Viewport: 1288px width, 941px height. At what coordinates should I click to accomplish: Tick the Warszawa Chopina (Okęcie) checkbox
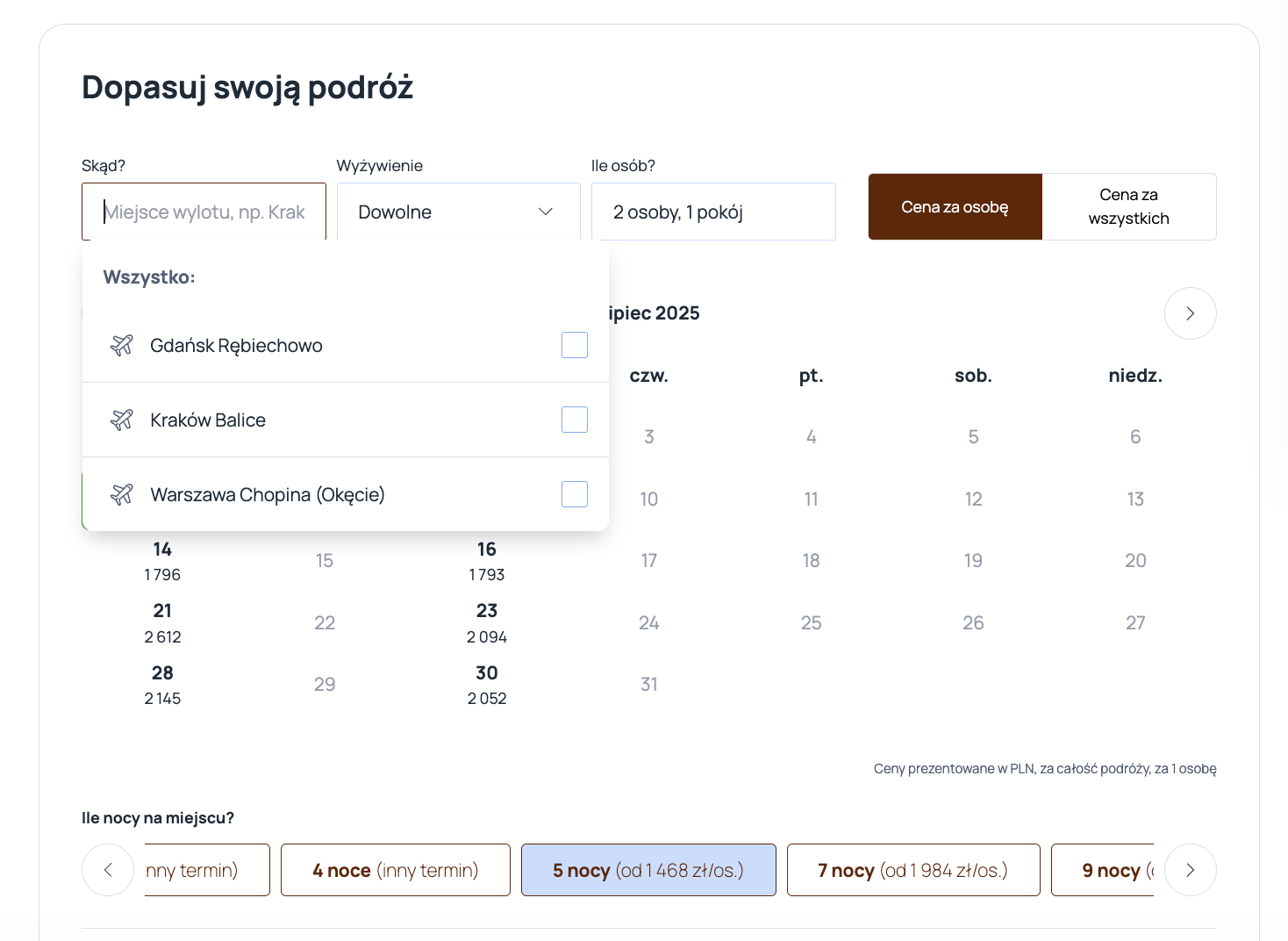[575, 494]
